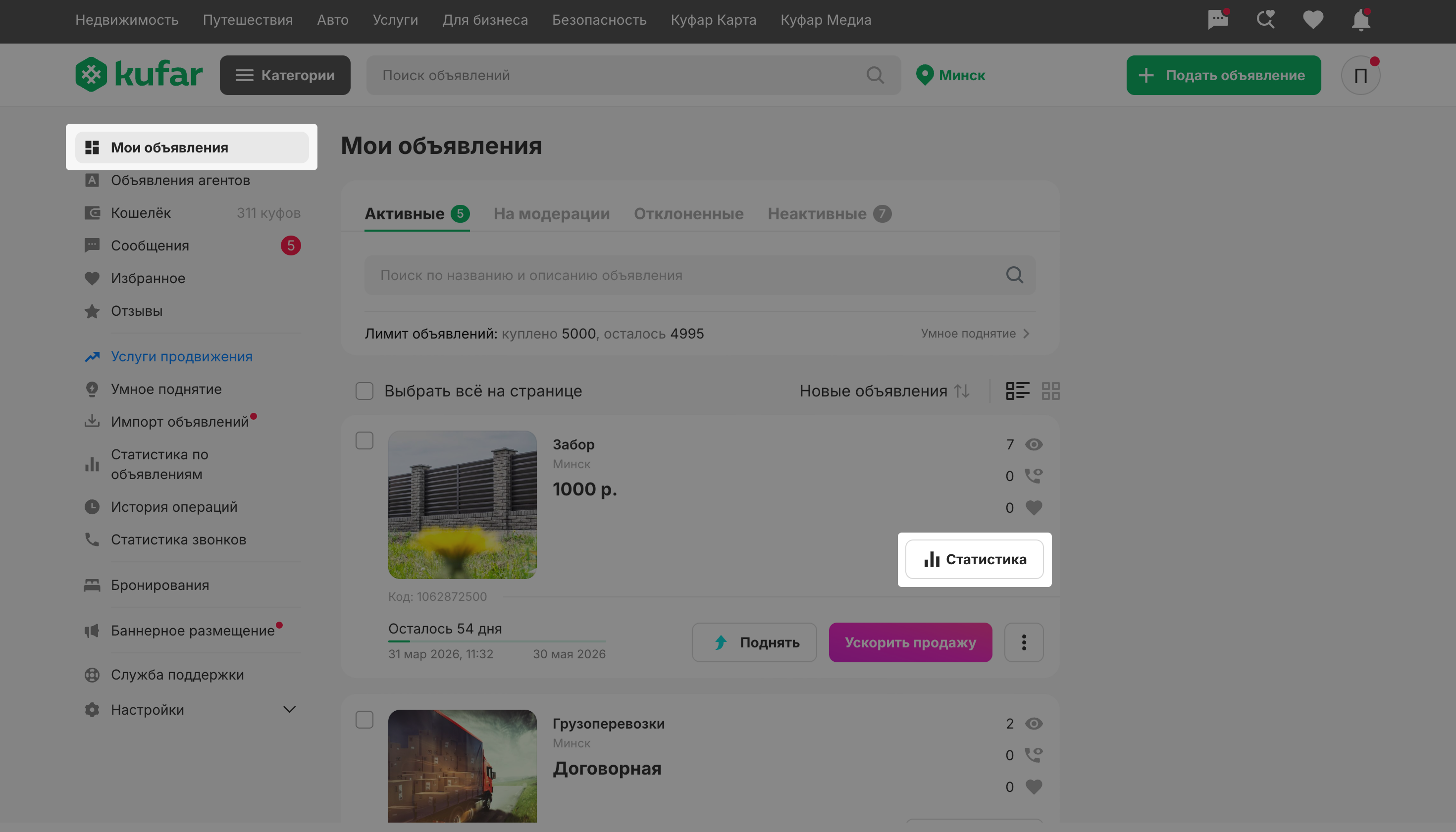The width and height of the screenshot is (1456, 832).
Task: Click the heart icon for Грузоперевозки
Action: click(1034, 787)
